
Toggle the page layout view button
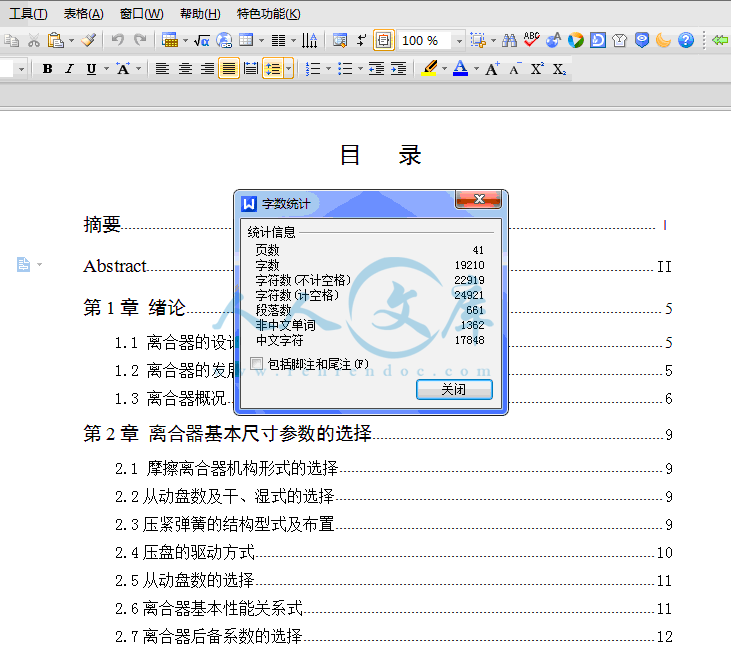(x=383, y=41)
